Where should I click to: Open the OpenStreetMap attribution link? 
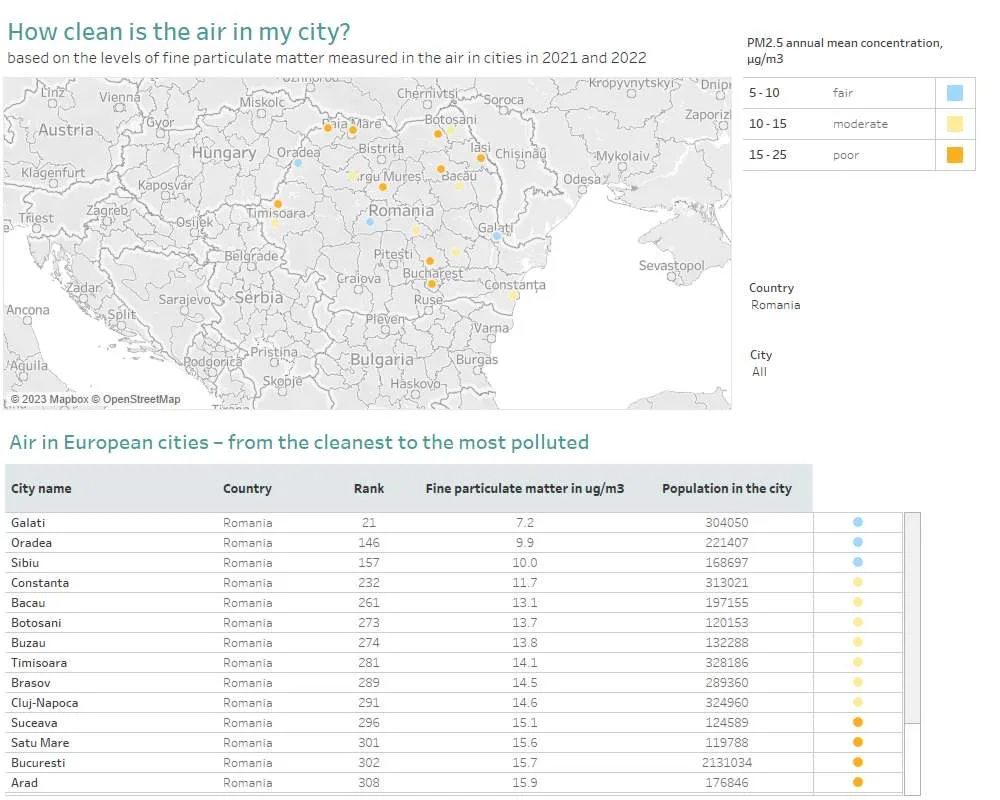click(141, 399)
